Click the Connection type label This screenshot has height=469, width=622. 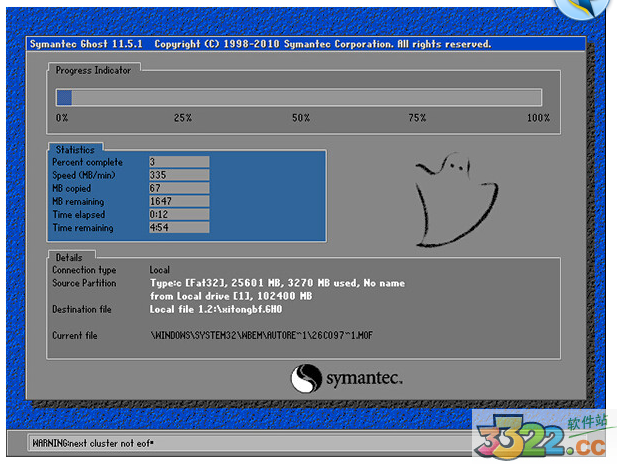[x=84, y=270]
